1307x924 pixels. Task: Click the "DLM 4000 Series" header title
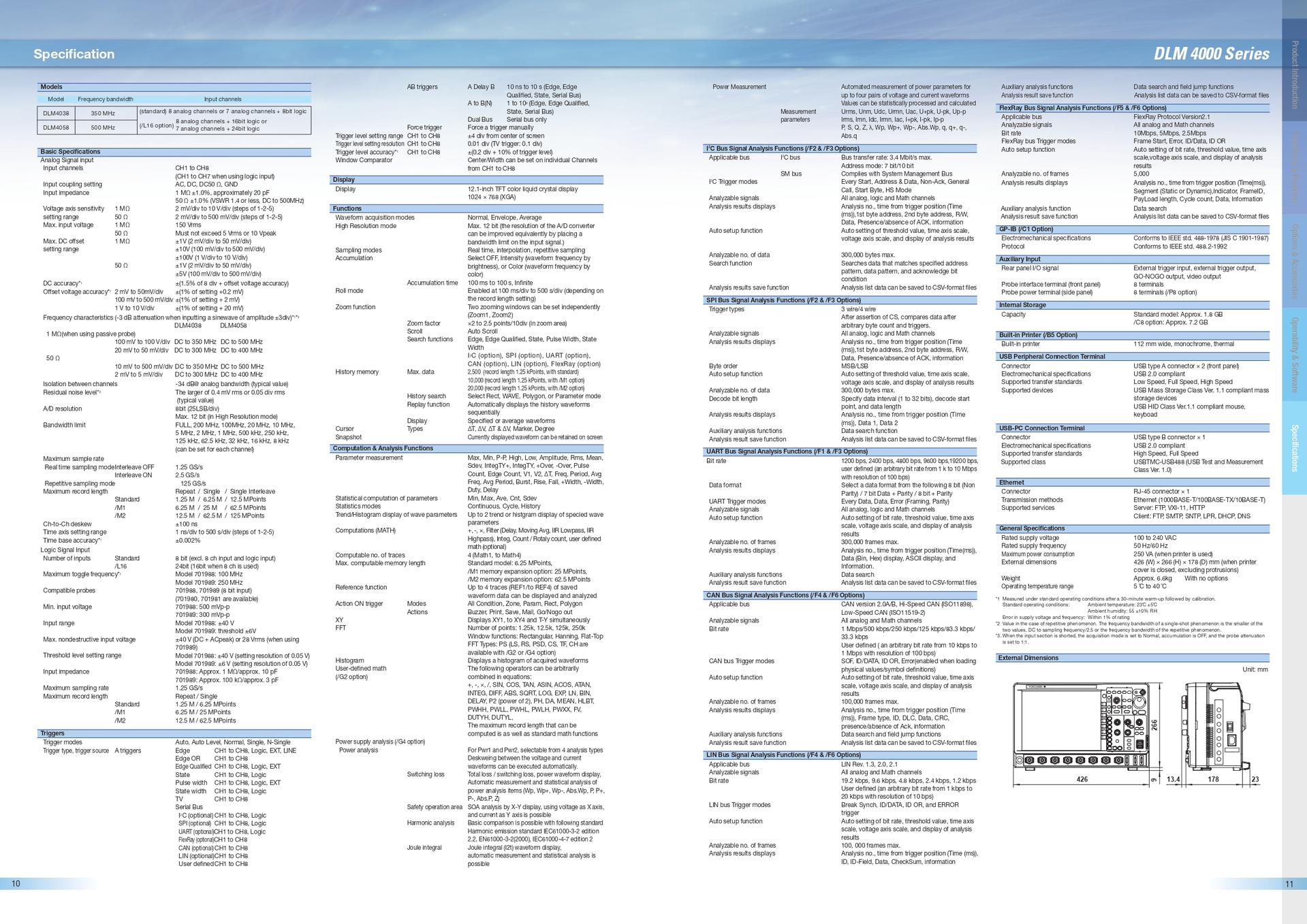tap(1212, 54)
